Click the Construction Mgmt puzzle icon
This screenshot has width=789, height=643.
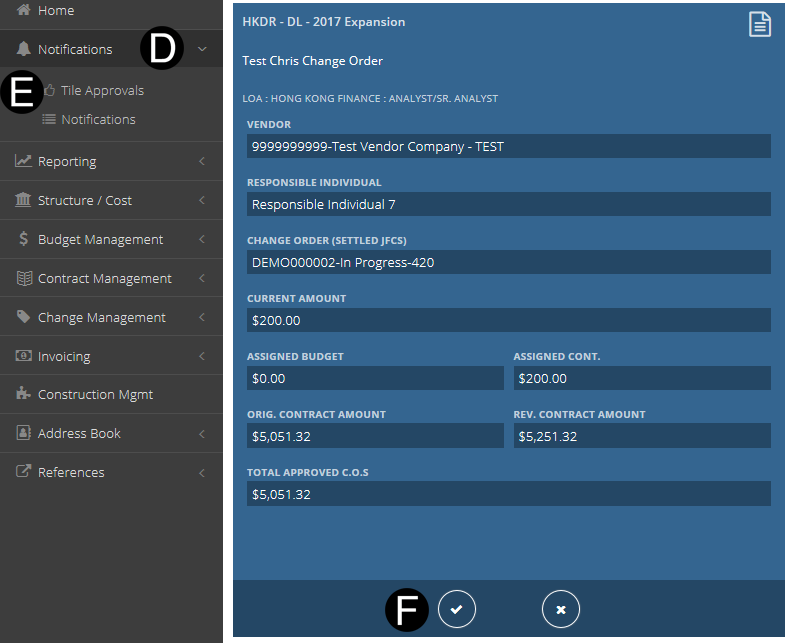24,394
